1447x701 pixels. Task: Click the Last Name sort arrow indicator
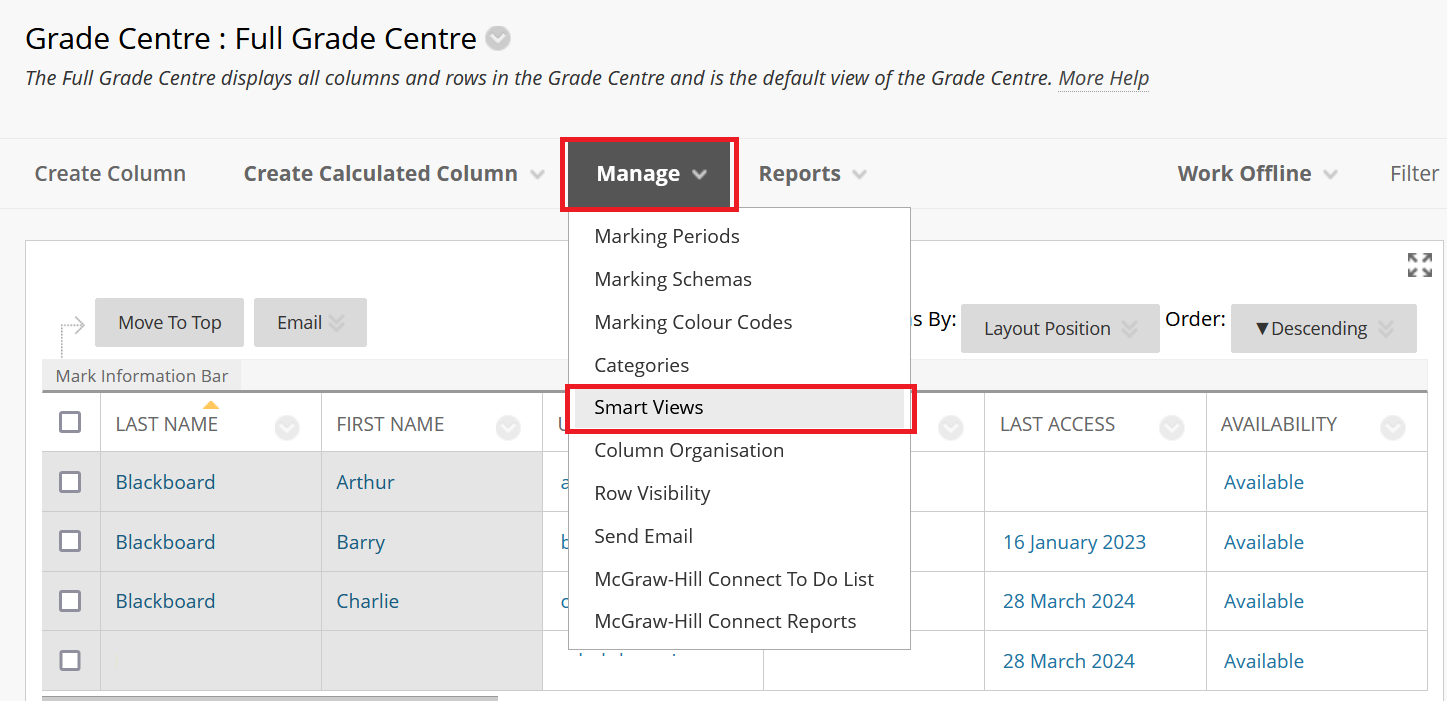(x=210, y=405)
